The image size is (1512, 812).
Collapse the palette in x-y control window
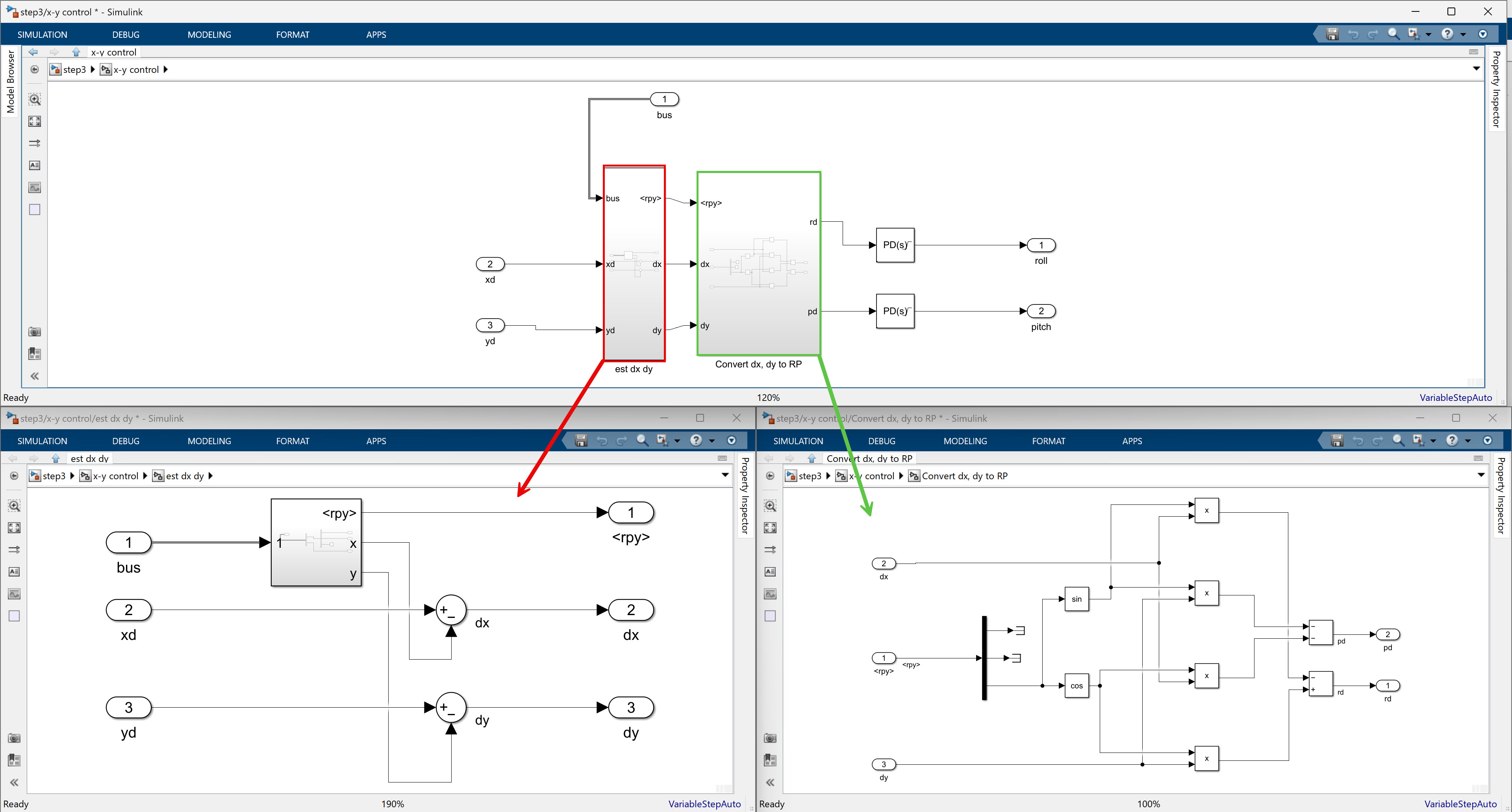[35, 376]
